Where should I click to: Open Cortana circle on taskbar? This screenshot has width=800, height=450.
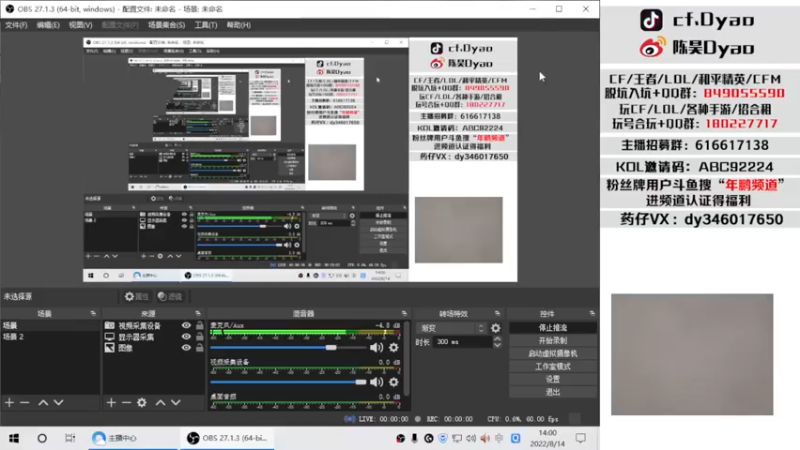coord(42,438)
